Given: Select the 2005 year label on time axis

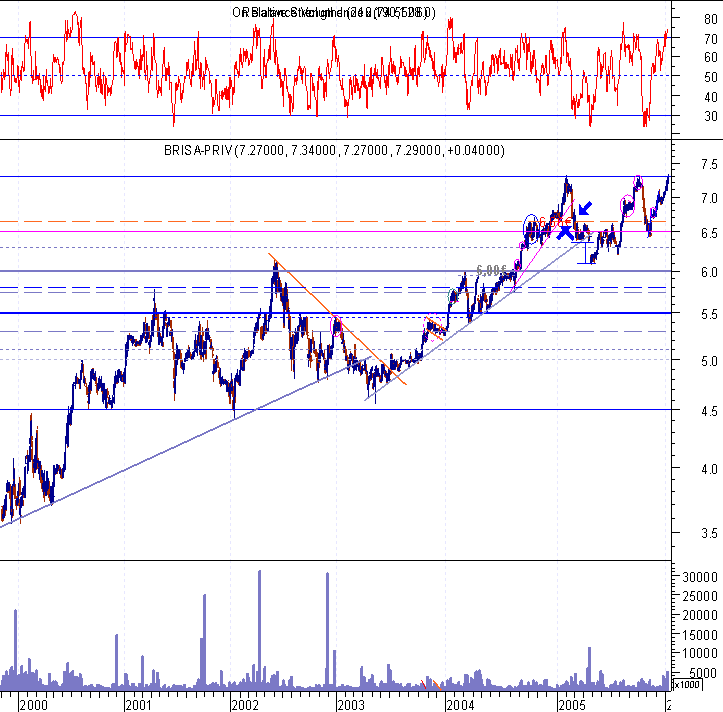Looking at the screenshot, I should [572, 705].
